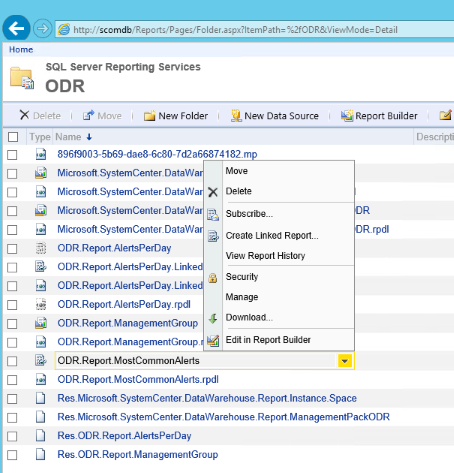Check the box for ODR.Report.ManagementGroup report
454x473 pixels.
tap(12, 324)
